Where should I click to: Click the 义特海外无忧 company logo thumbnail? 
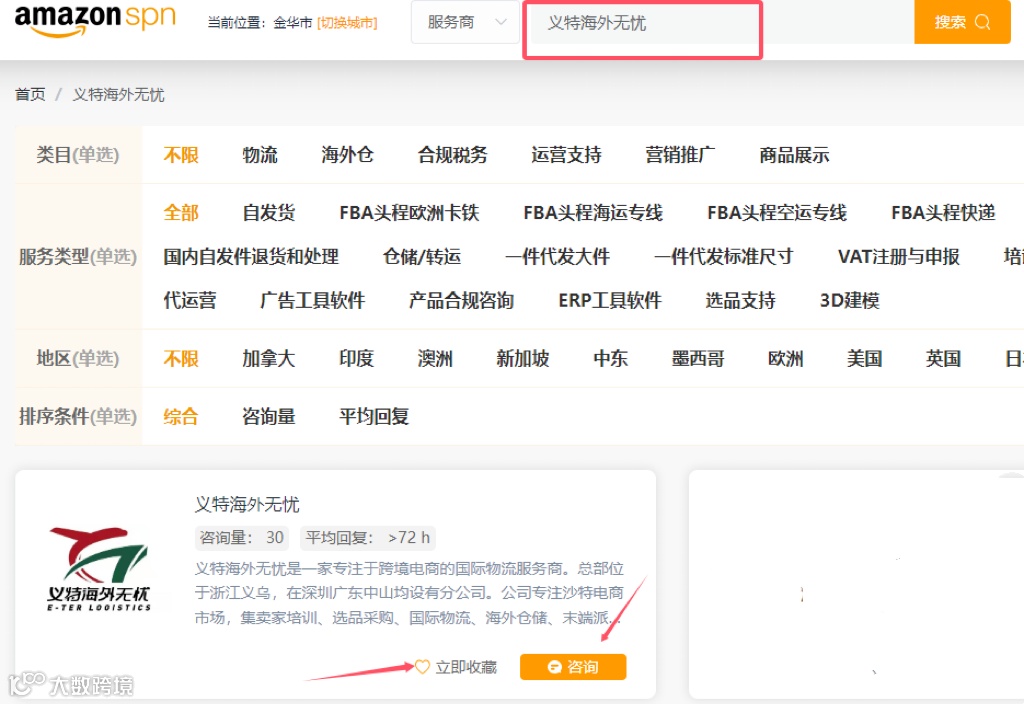(99, 569)
